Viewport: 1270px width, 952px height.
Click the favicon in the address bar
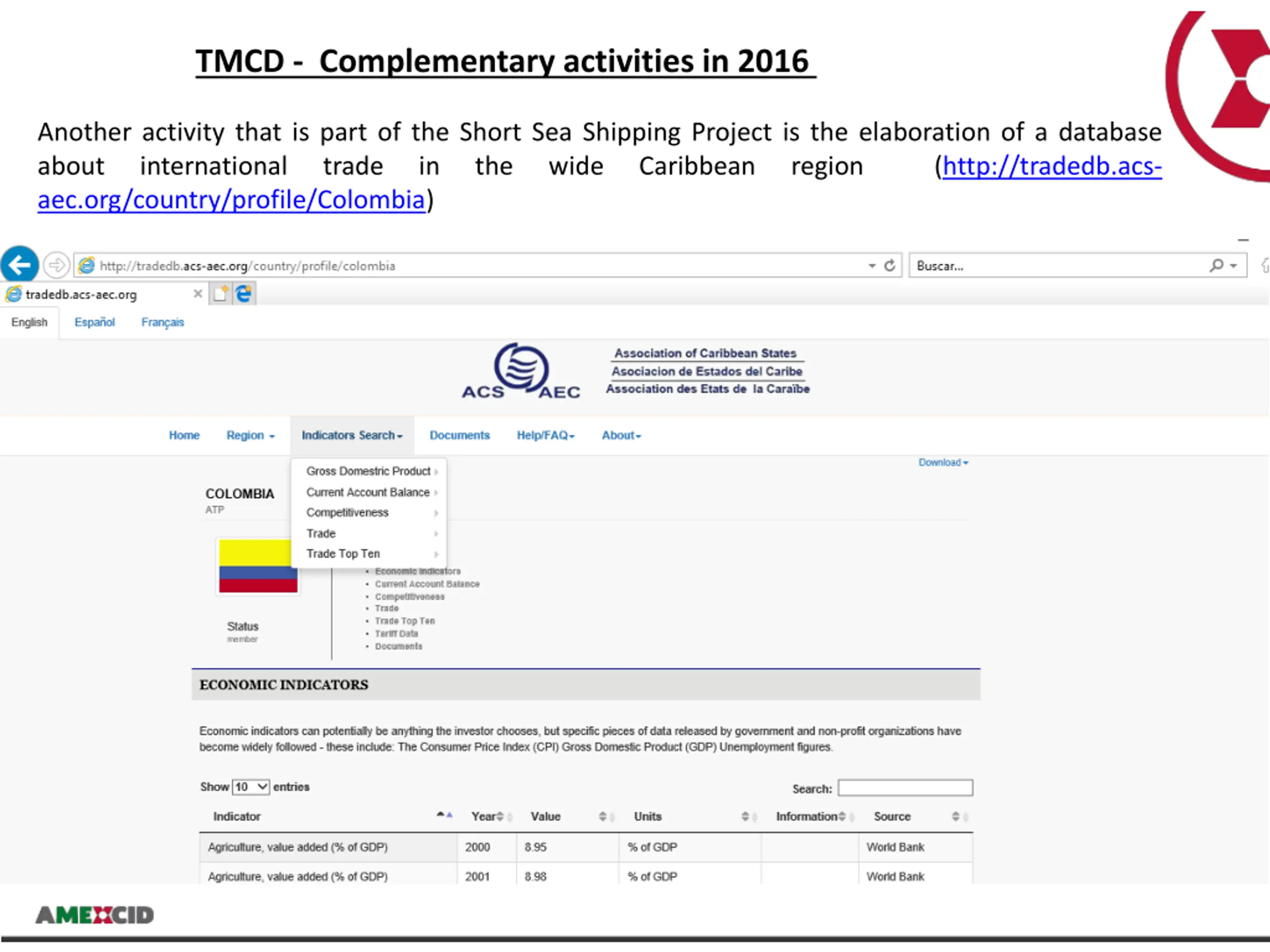[x=86, y=265]
